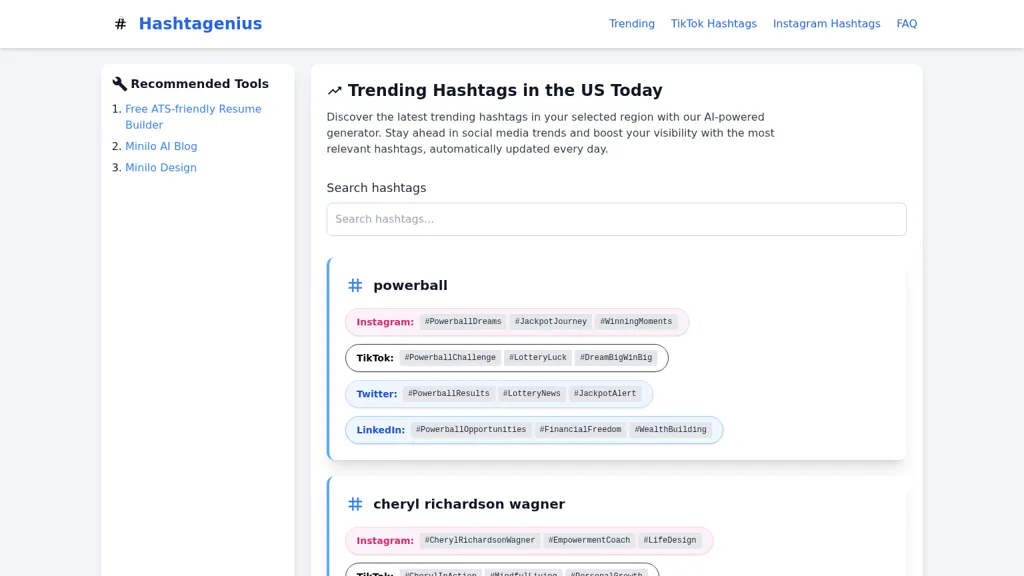Click the powerball topic title
1024x576 pixels.
tap(410, 285)
